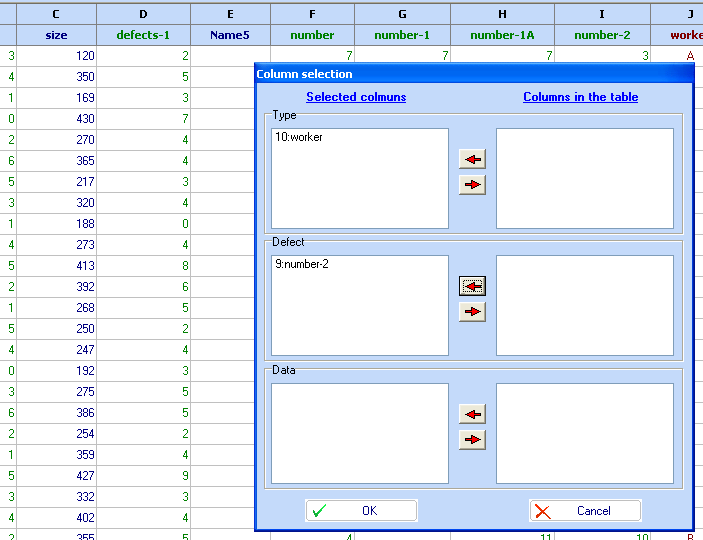The width and height of the screenshot is (703, 540).
Task: Click the 'number-1A' column name cell
Action: coord(502,35)
